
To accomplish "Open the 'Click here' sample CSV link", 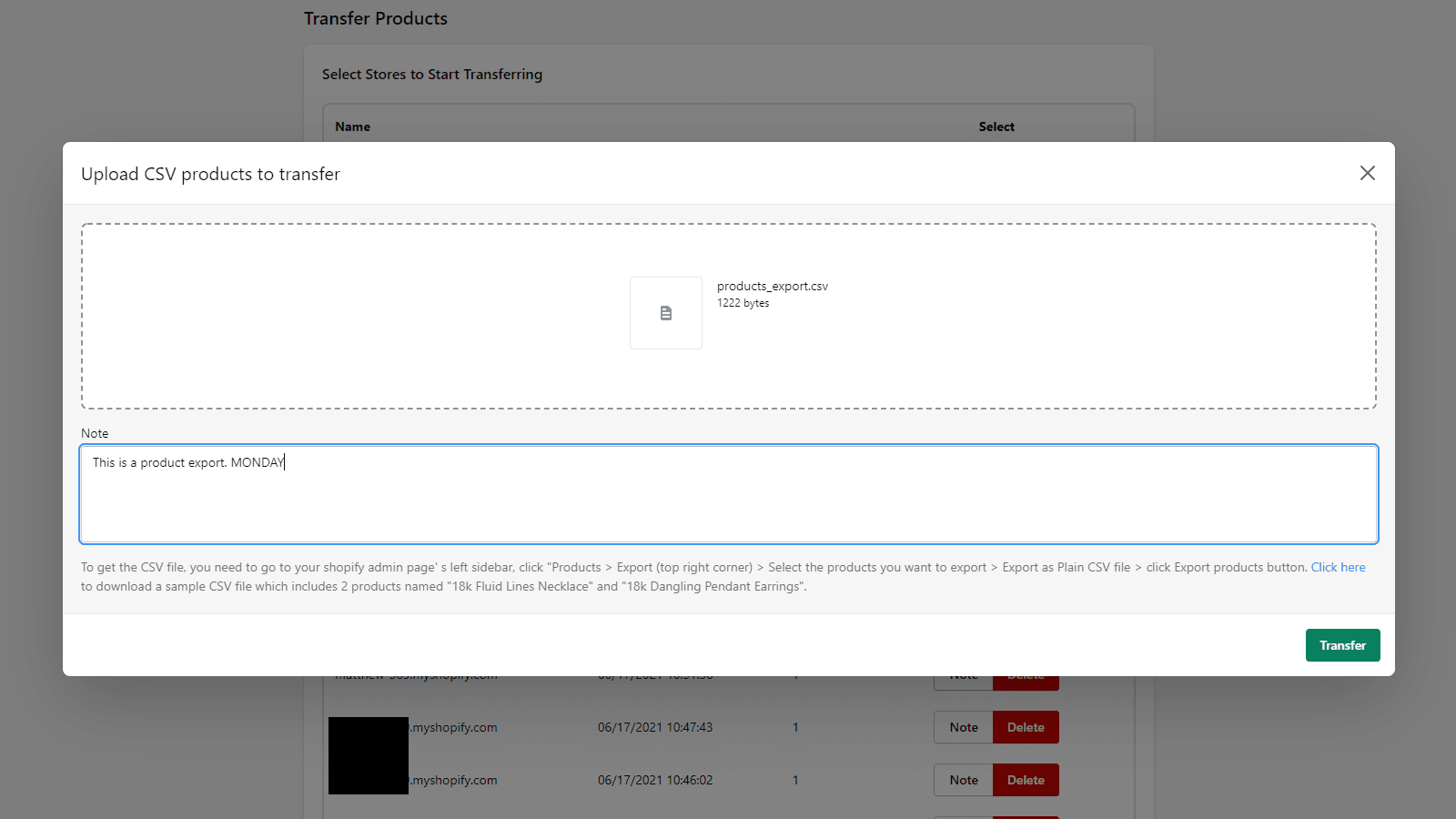I will pos(1338,567).
